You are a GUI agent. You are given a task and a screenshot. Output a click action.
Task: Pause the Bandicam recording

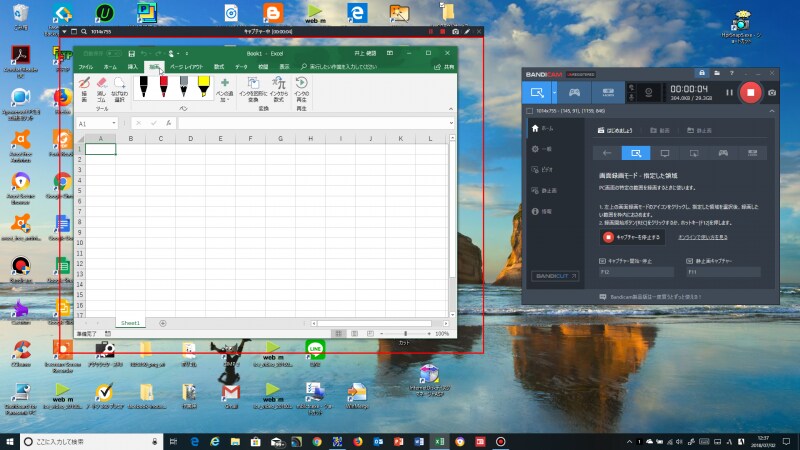click(x=729, y=93)
